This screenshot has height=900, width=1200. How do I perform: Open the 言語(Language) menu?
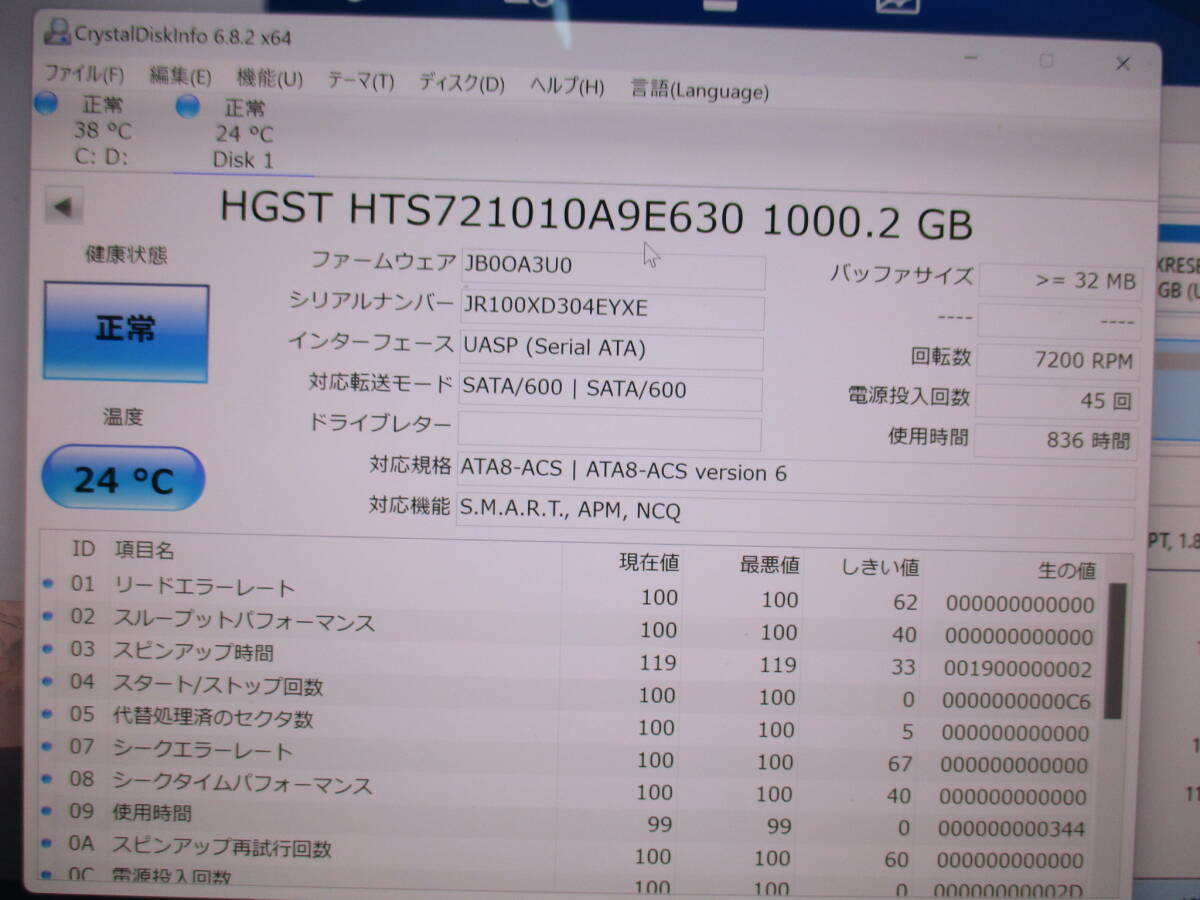point(700,90)
